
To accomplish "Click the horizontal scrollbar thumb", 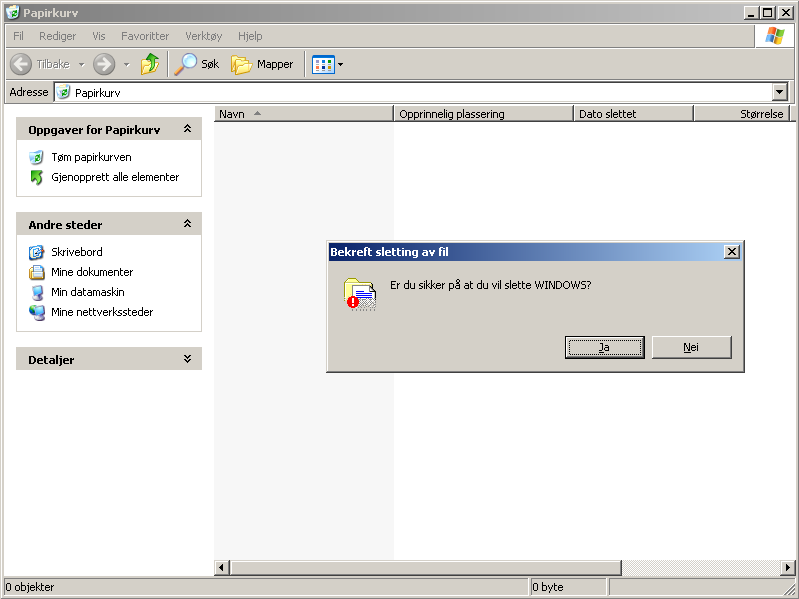I will click(x=425, y=567).
